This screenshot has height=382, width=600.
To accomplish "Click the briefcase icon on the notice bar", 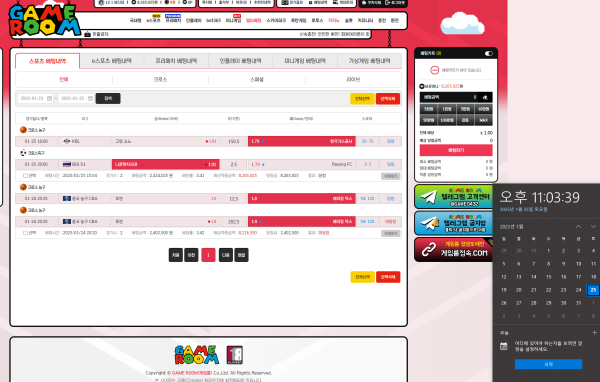I will click(87, 34).
